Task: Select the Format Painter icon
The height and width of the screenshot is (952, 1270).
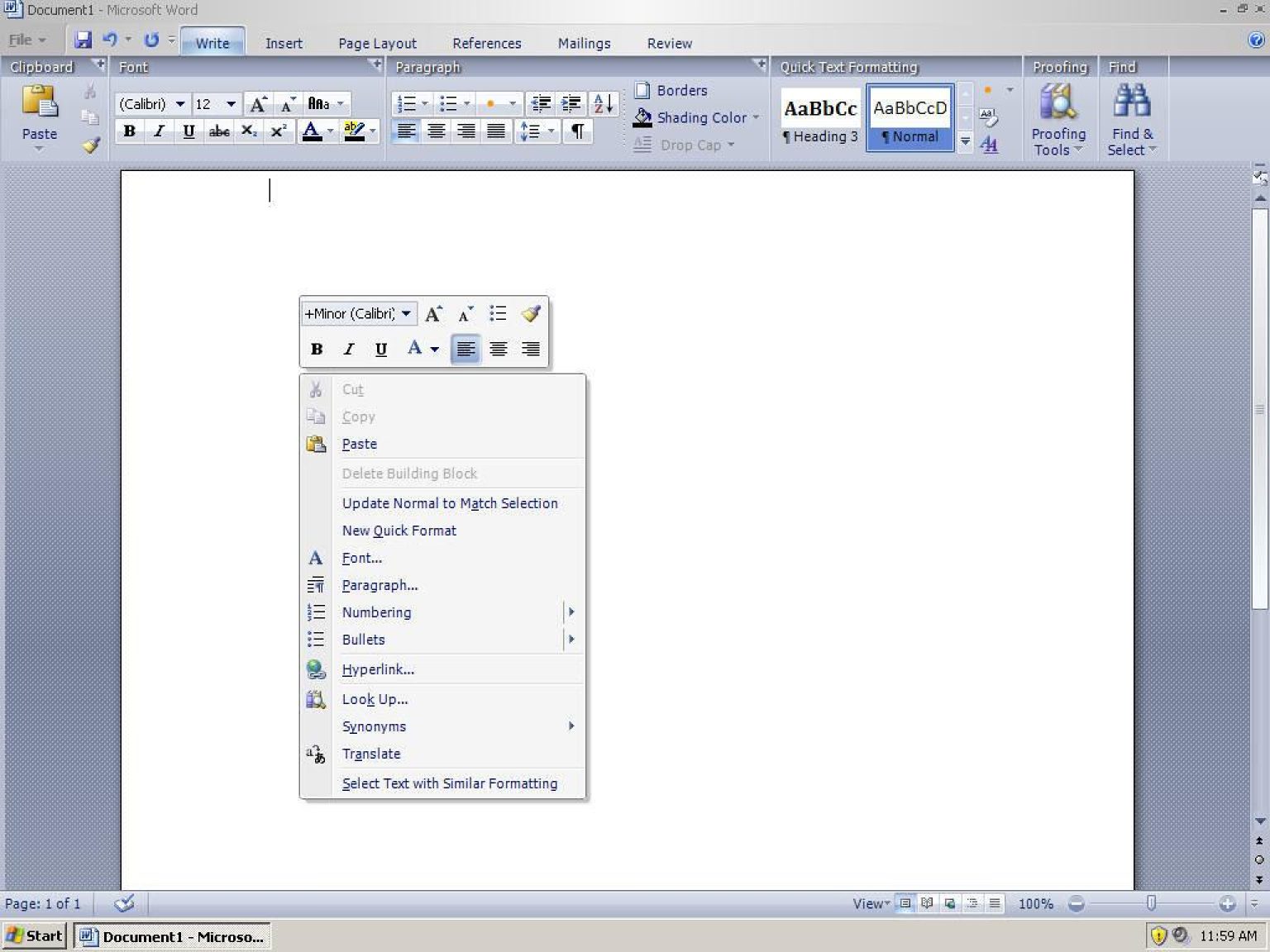Action: 91,145
